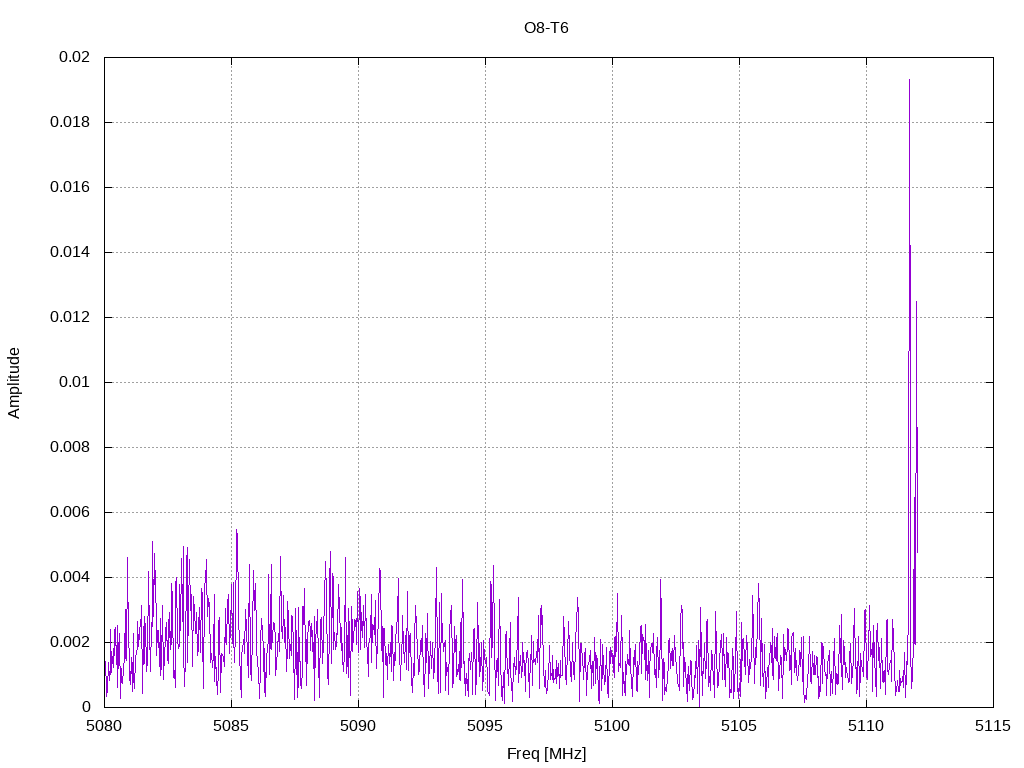Click the 0.006 y-axis tick label
This screenshot has height=768, width=1024.
pos(71,512)
